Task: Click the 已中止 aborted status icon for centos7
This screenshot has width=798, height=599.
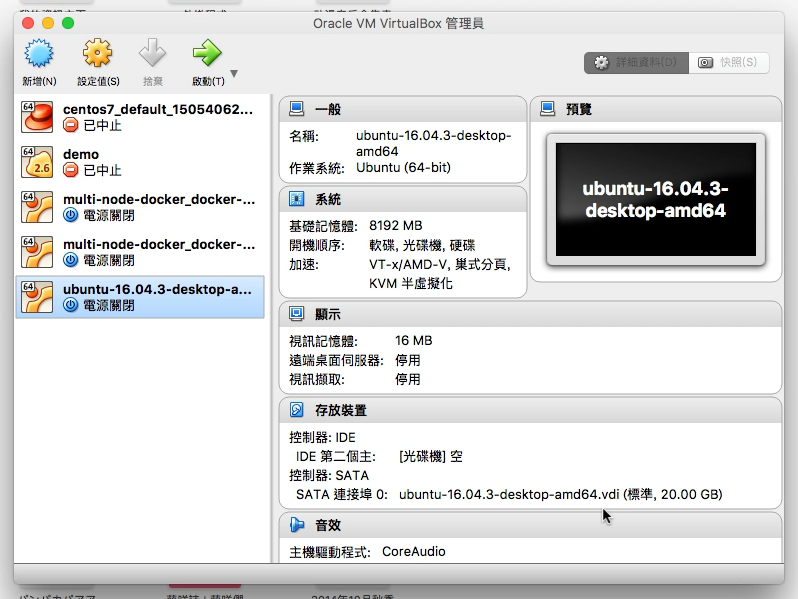Action: [x=70, y=125]
